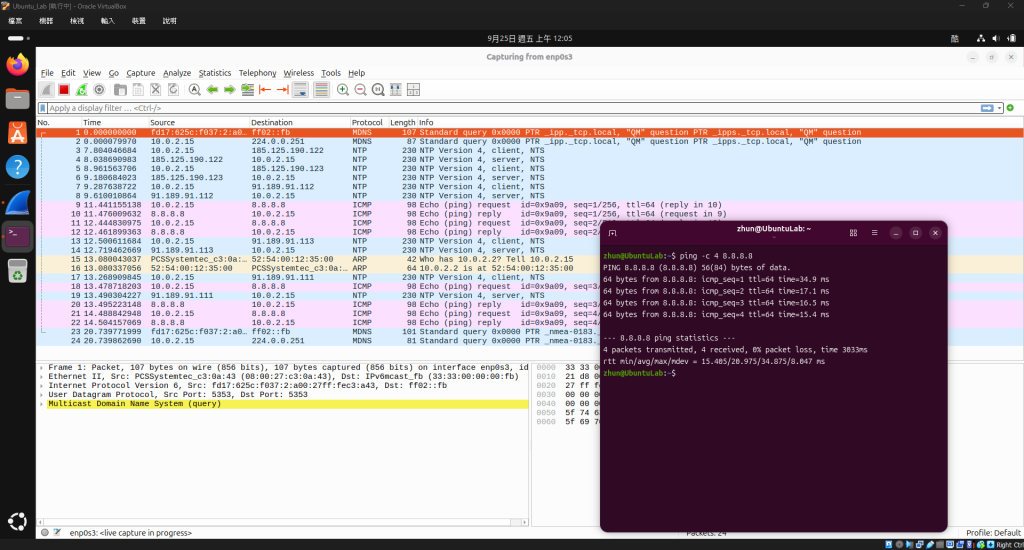Click the display filter bookmark icon
This screenshot has height=550, width=1024.
coord(43,108)
